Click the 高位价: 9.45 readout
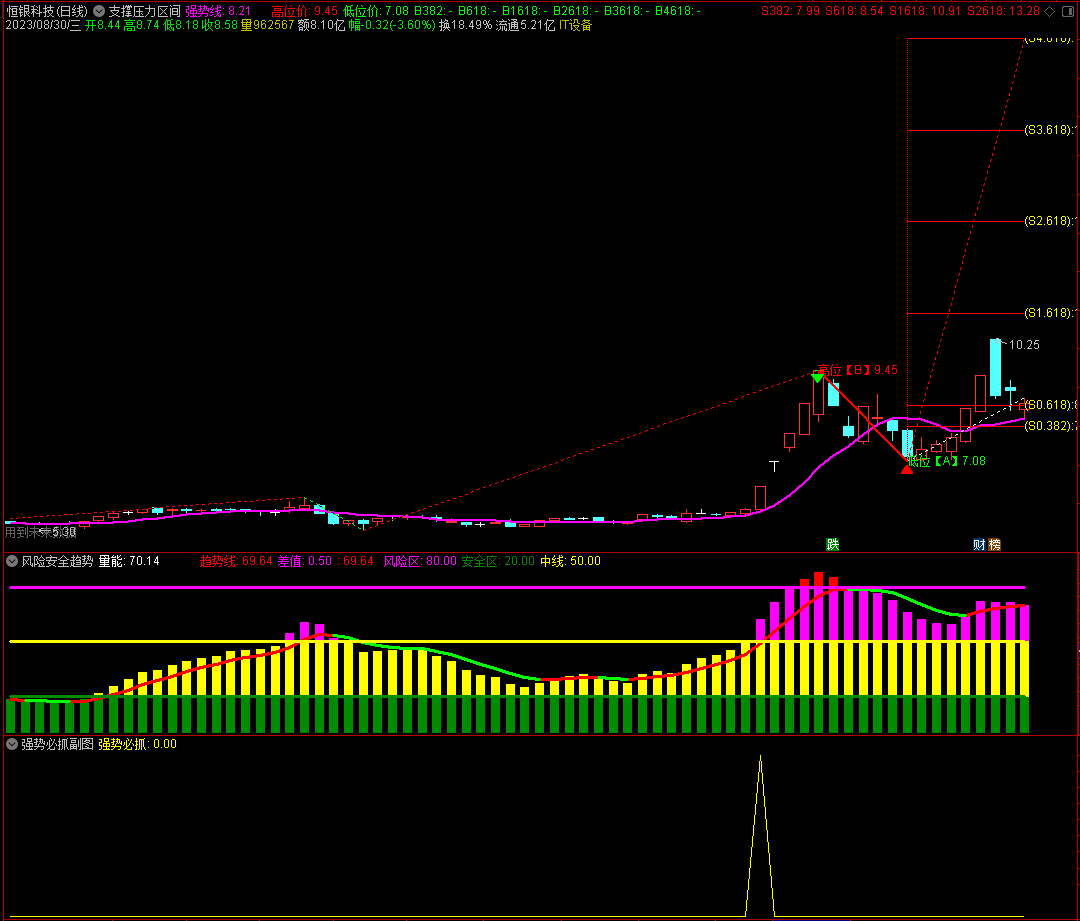The height and width of the screenshot is (921, 1080). (304, 11)
